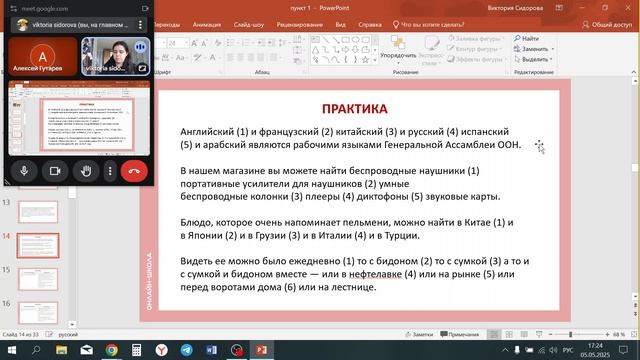Open change case Aa dropdown
The height and width of the screenshot is (360, 640).
point(181,58)
